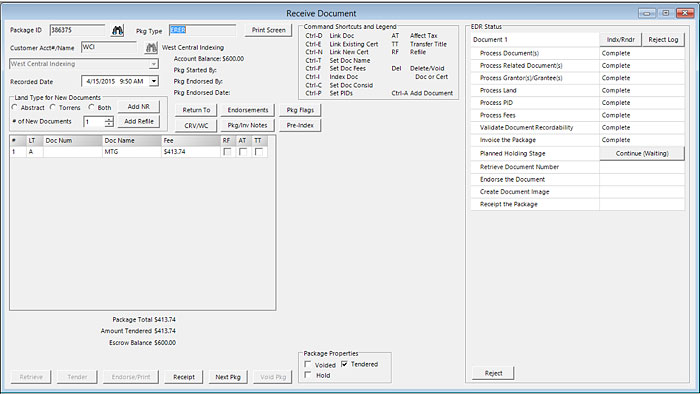
Task: Click the Pre-Index button
Action: (x=300, y=125)
